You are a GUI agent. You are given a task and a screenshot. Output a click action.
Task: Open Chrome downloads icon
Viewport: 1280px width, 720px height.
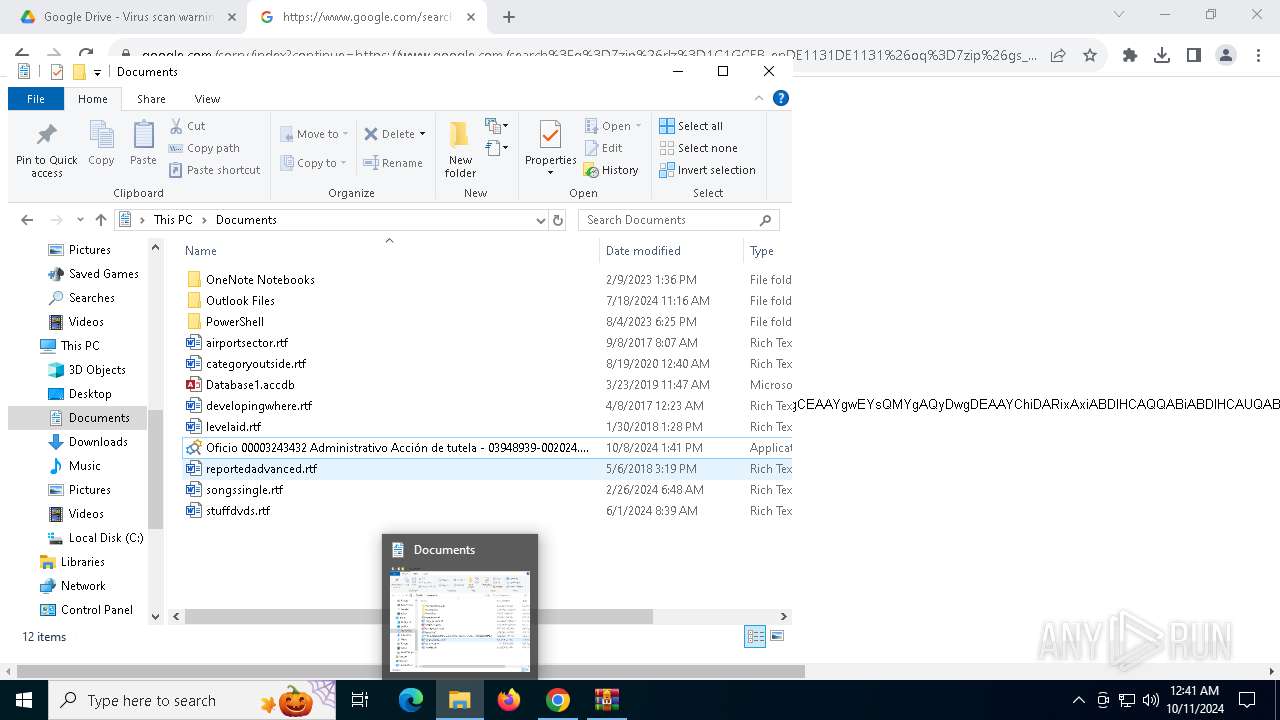pyautogui.click(x=1162, y=55)
